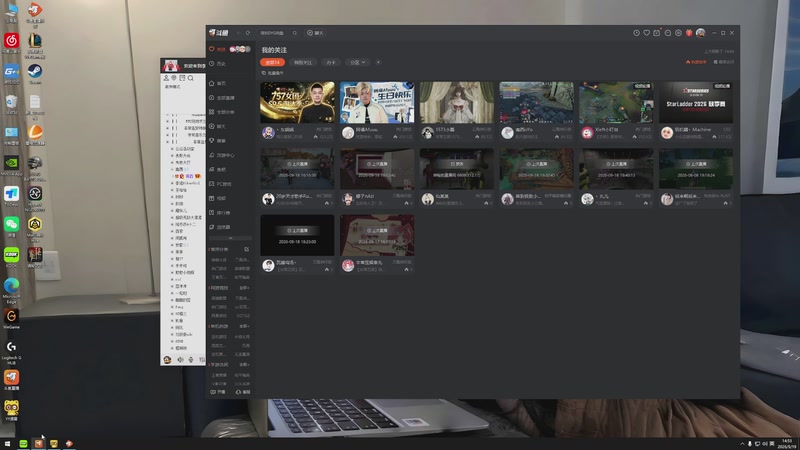Select the 特别关注 filter tab
The width and height of the screenshot is (800, 450).
(303, 62)
